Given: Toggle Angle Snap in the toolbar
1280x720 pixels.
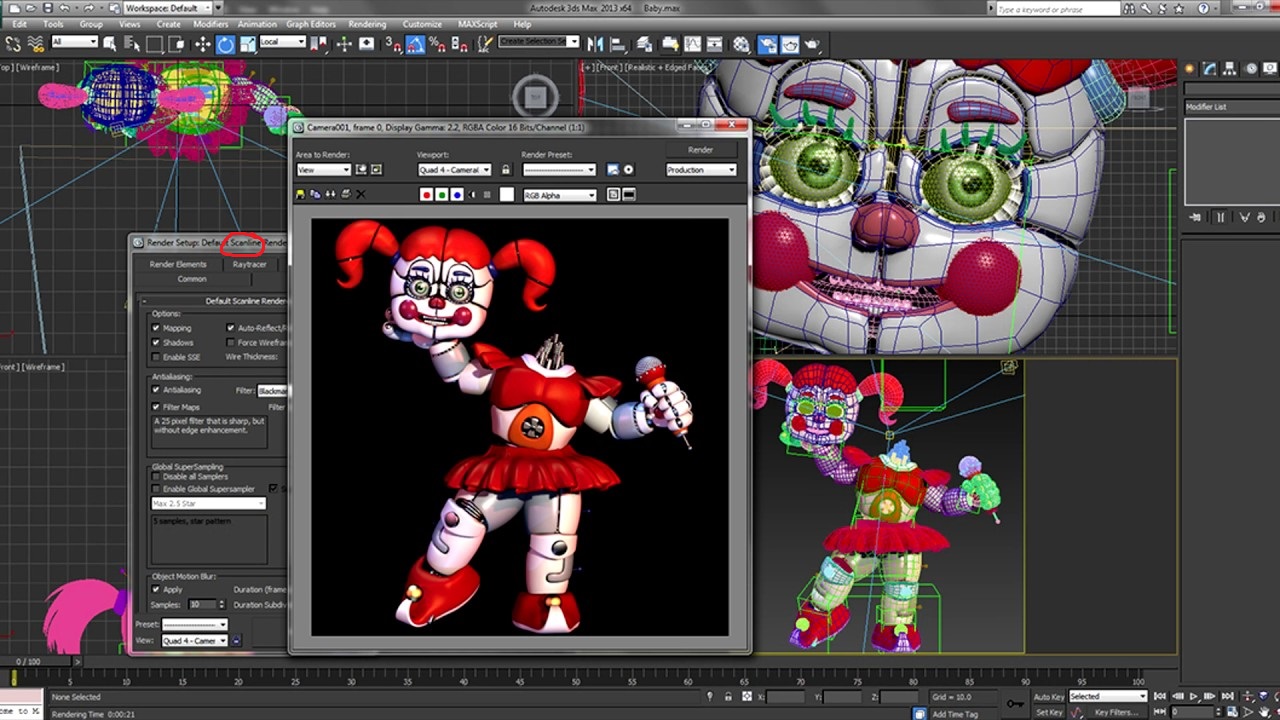Looking at the screenshot, I should point(415,44).
